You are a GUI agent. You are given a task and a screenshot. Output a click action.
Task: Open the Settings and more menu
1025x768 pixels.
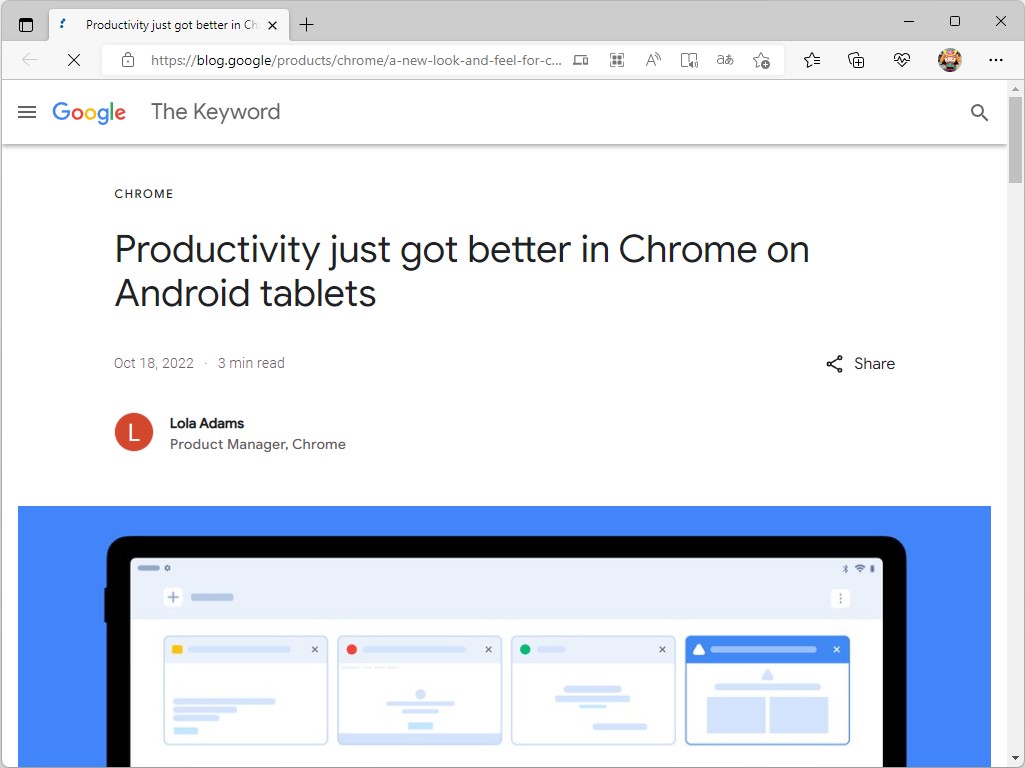(x=996, y=60)
